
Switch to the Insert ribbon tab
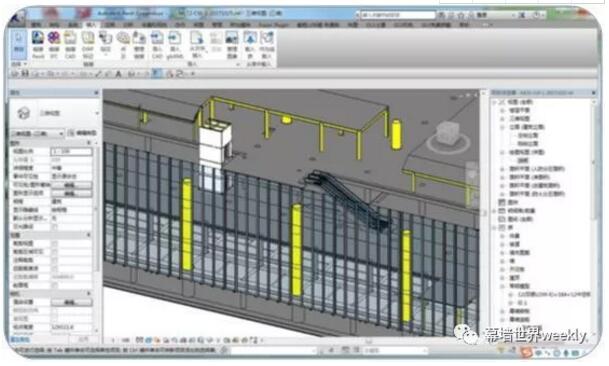91,24
